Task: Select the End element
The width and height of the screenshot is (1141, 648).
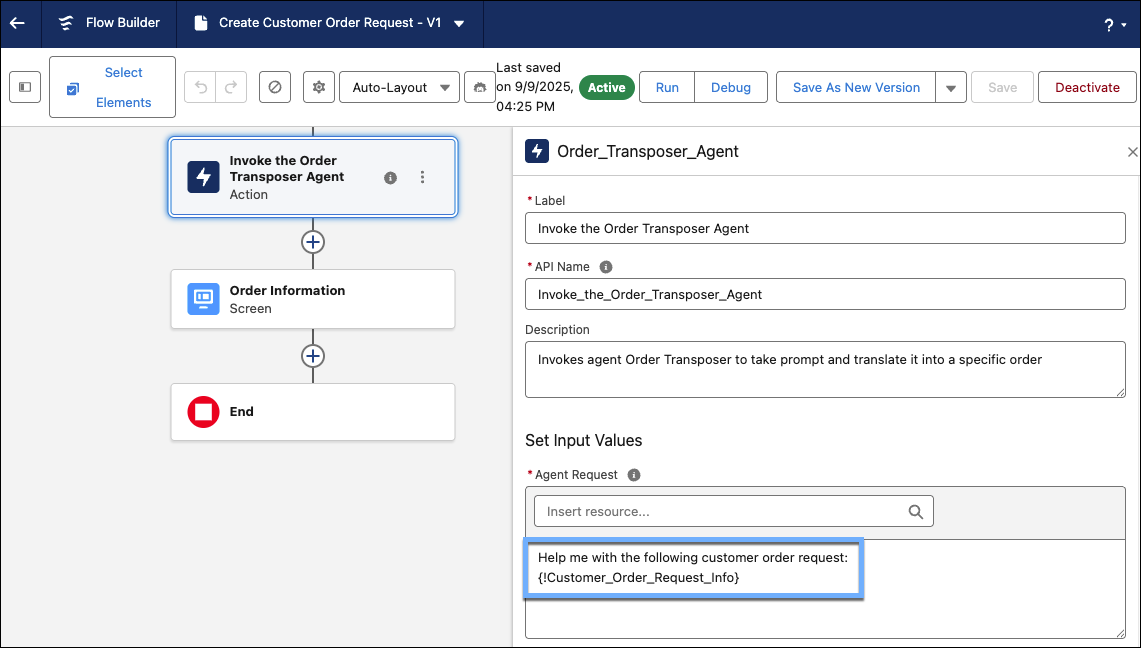Action: coord(313,412)
